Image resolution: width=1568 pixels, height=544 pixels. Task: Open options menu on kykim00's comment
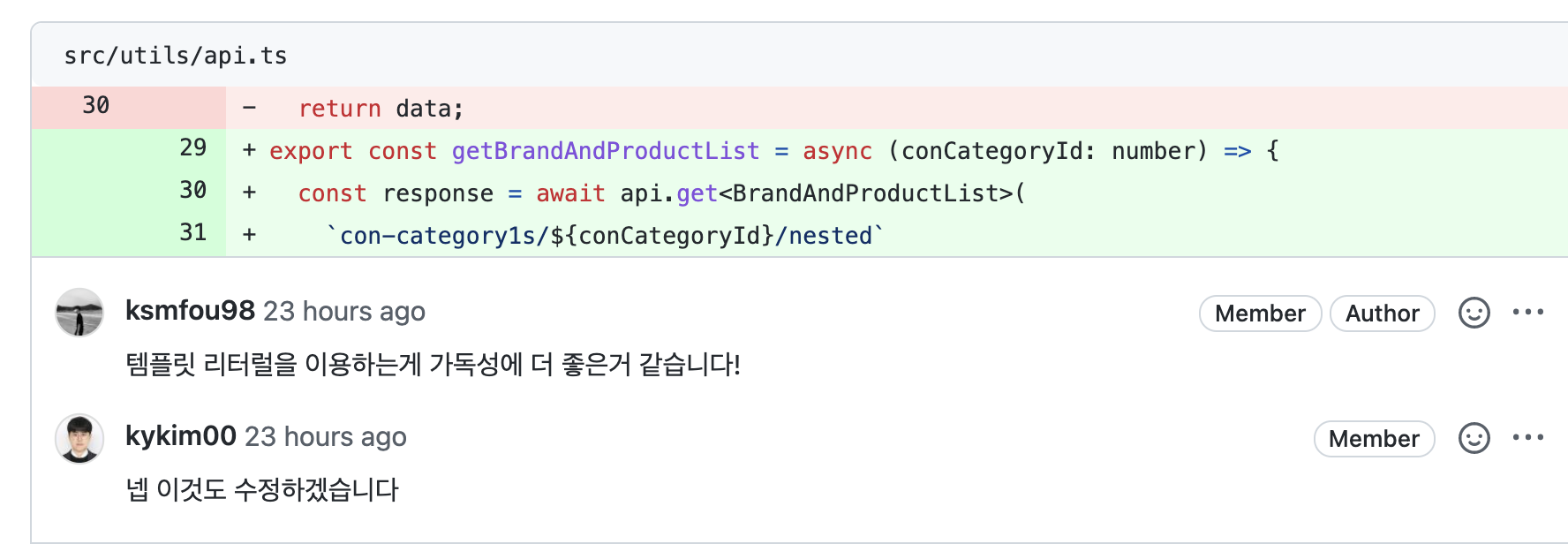1528,437
